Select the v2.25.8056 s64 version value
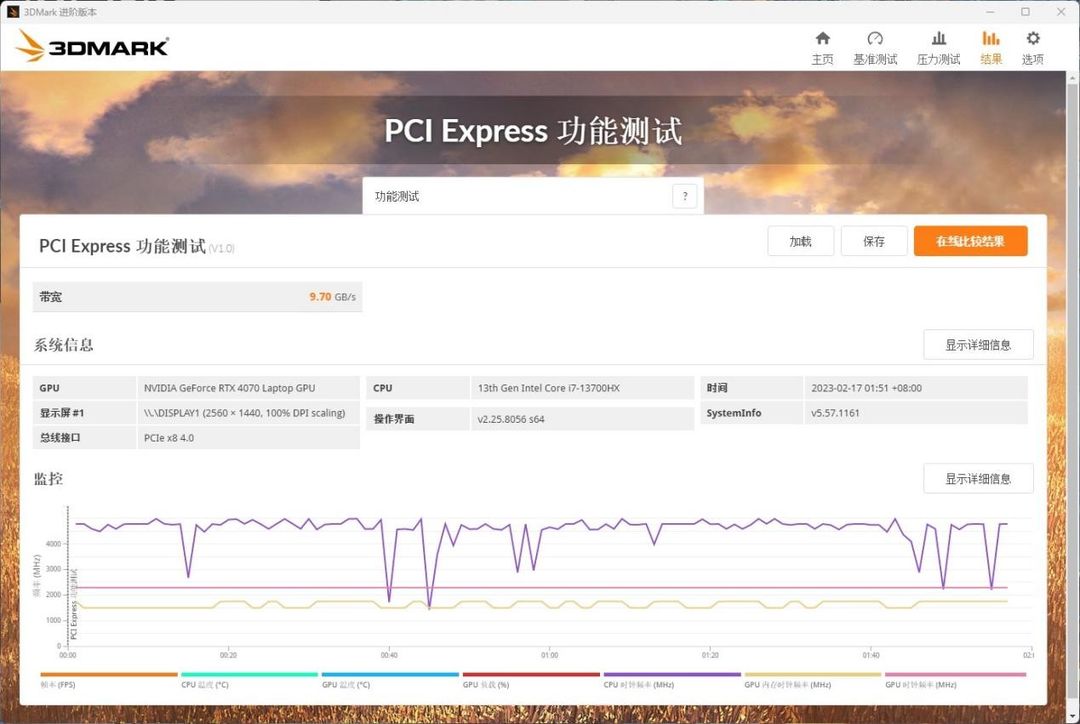 (510, 419)
